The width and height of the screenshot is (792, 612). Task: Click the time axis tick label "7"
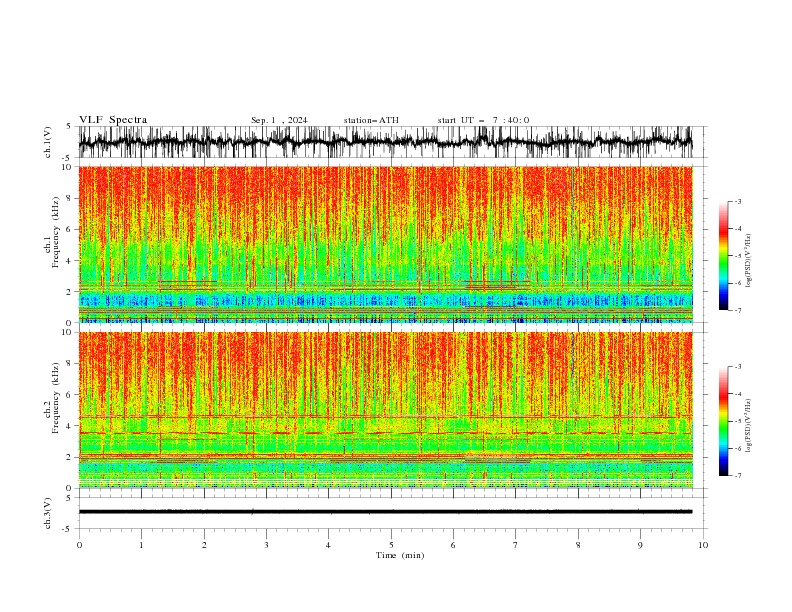click(x=516, y=545)
